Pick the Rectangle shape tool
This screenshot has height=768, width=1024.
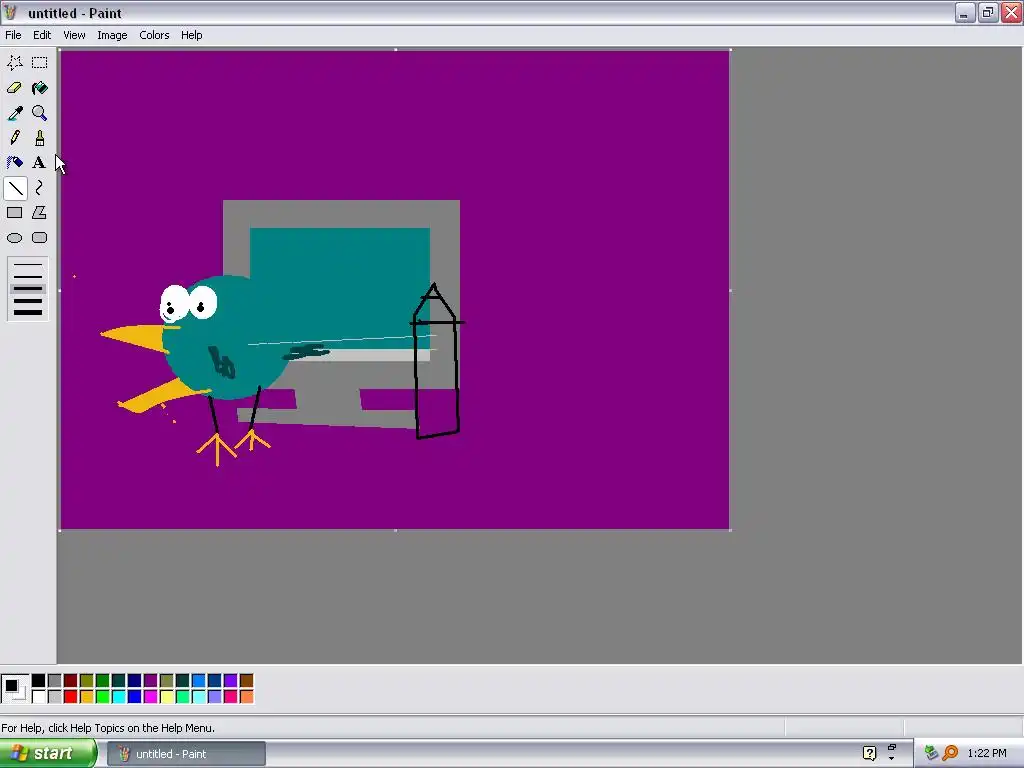point(14,213)
